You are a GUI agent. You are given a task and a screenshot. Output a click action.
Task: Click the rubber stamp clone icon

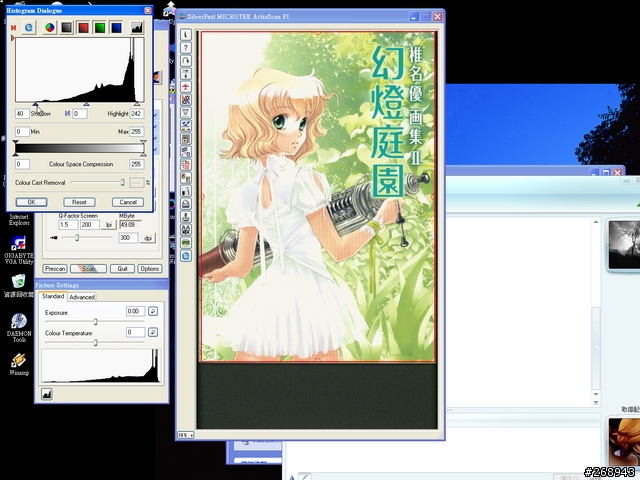(x=186, y=217)
